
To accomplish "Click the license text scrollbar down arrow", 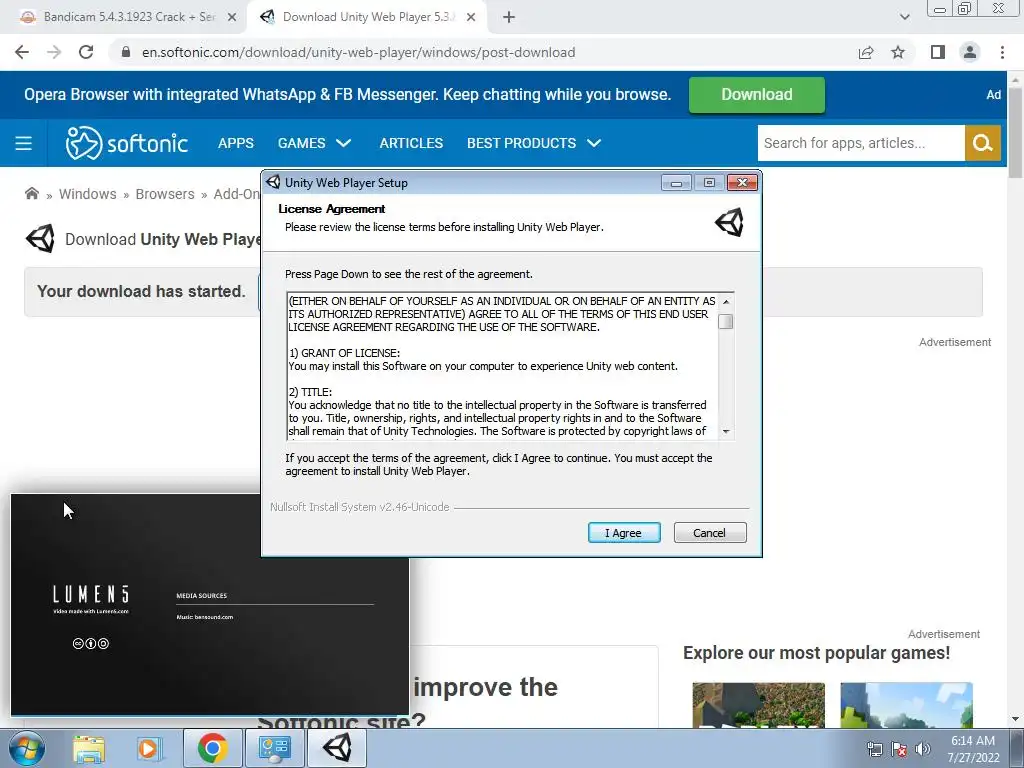I will click(726, 432).
